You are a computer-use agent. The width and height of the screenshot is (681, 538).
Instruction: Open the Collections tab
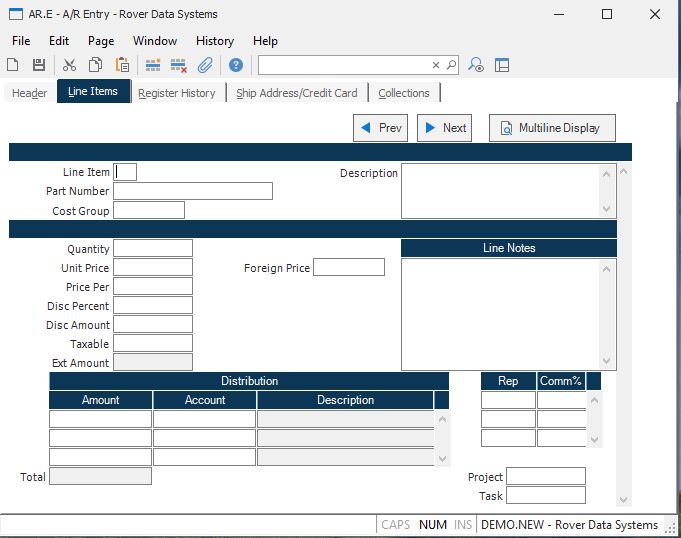pos(404,93)
